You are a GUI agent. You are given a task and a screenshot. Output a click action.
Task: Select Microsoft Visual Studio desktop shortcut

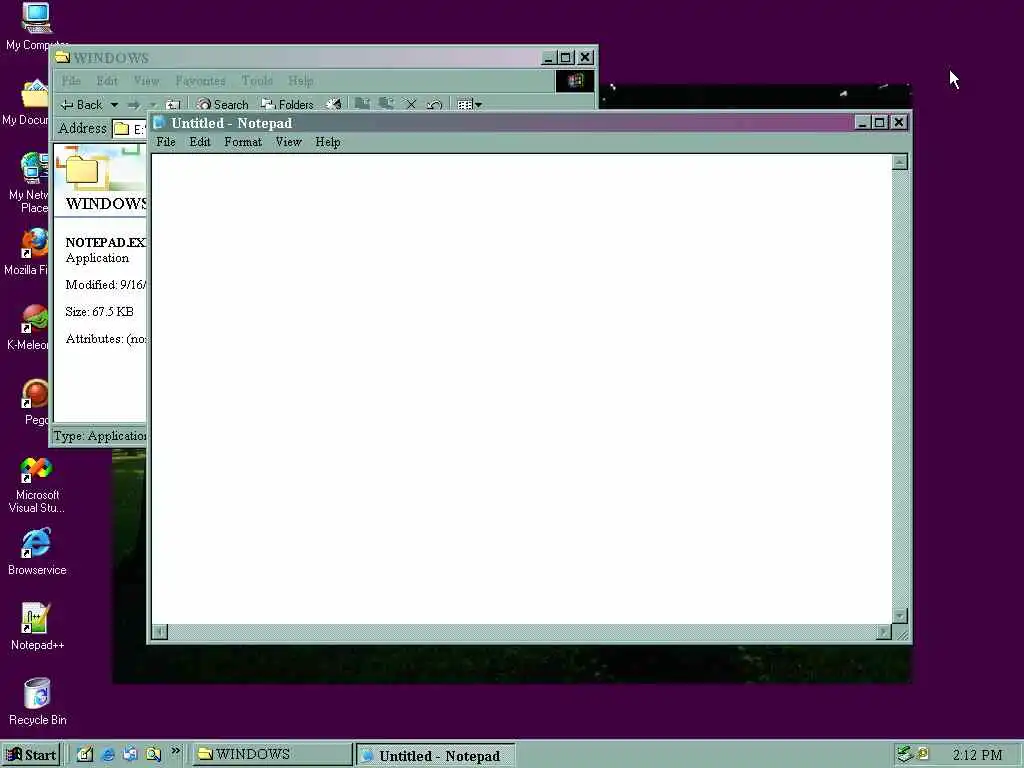pyautogui.click(x=37, y=485)
